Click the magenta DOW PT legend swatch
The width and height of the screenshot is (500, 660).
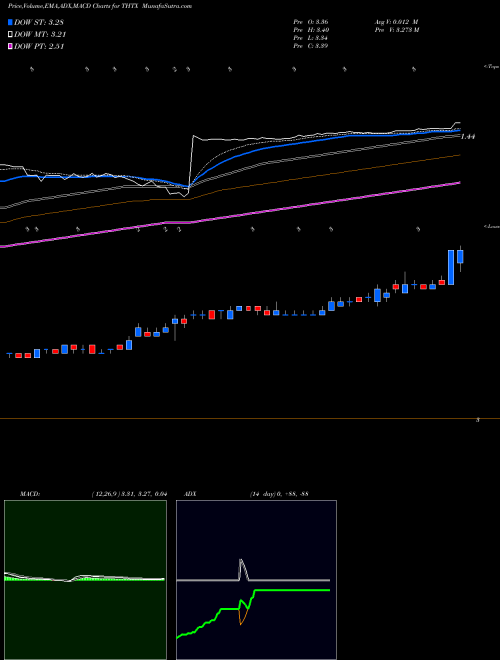tap(10, 46)
